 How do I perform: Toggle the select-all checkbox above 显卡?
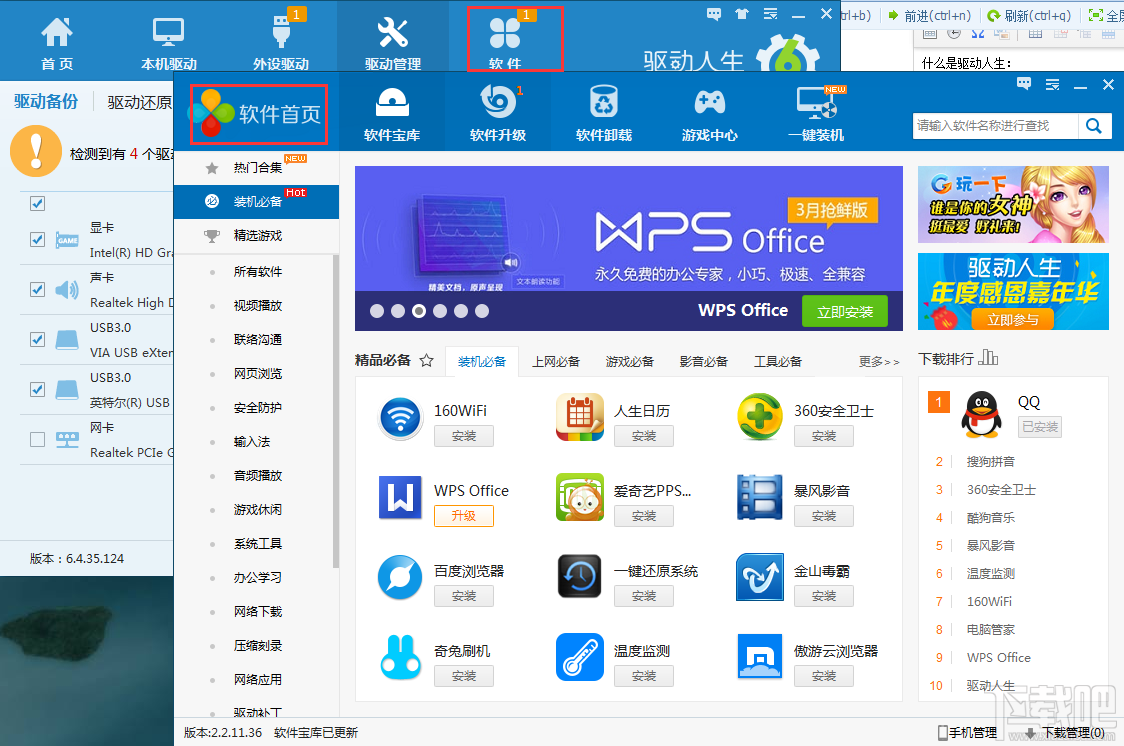(37, 204)
